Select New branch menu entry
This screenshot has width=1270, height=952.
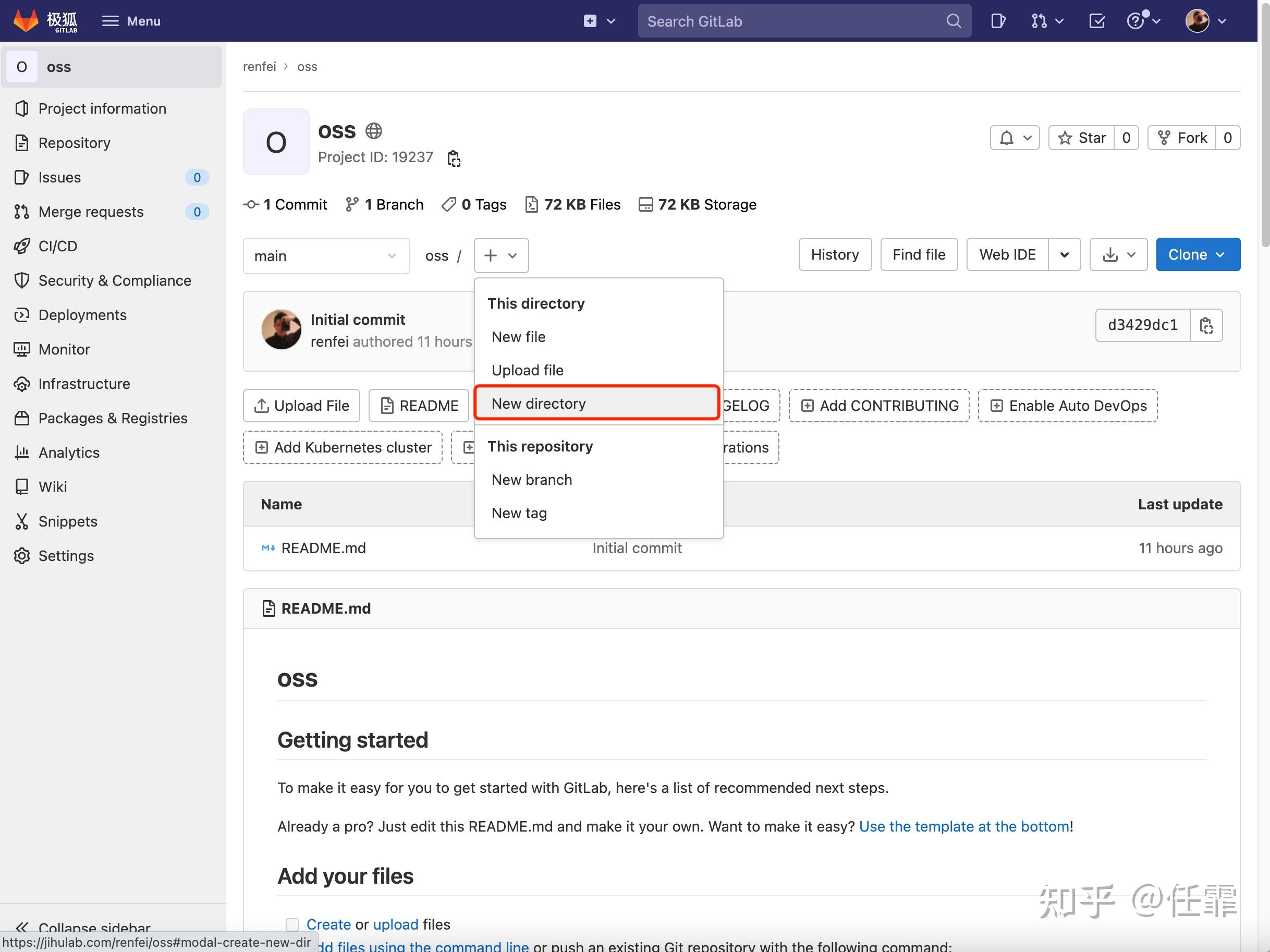click(532, 480)
